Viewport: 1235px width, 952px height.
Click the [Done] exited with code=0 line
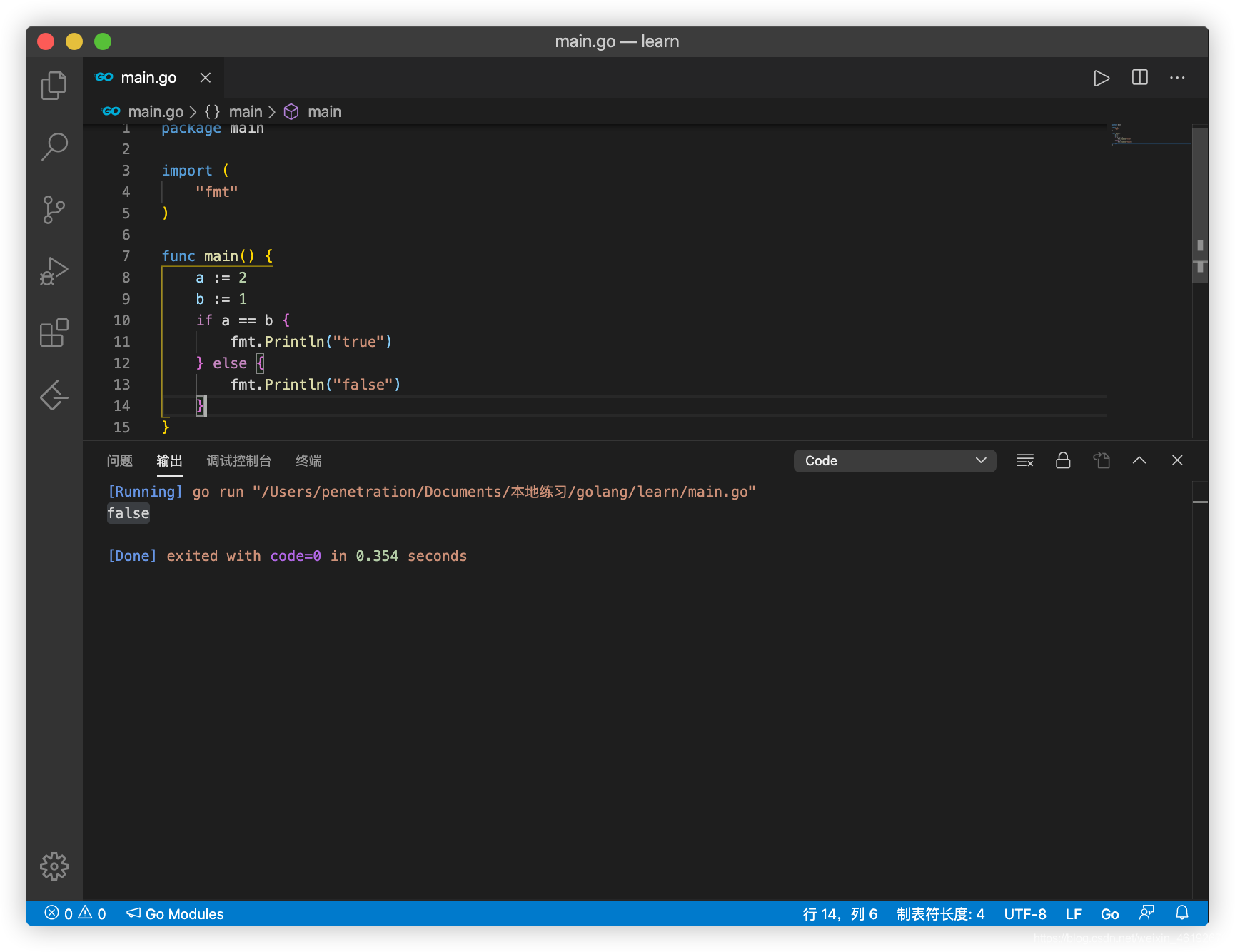coord(287,556)
